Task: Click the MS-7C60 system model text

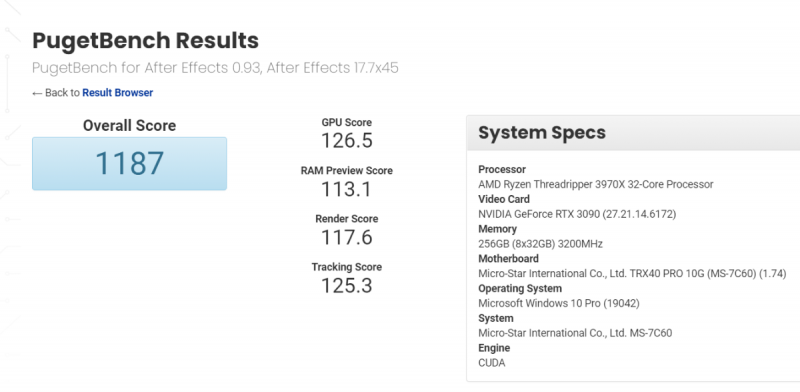Action: tap(575, 333)
